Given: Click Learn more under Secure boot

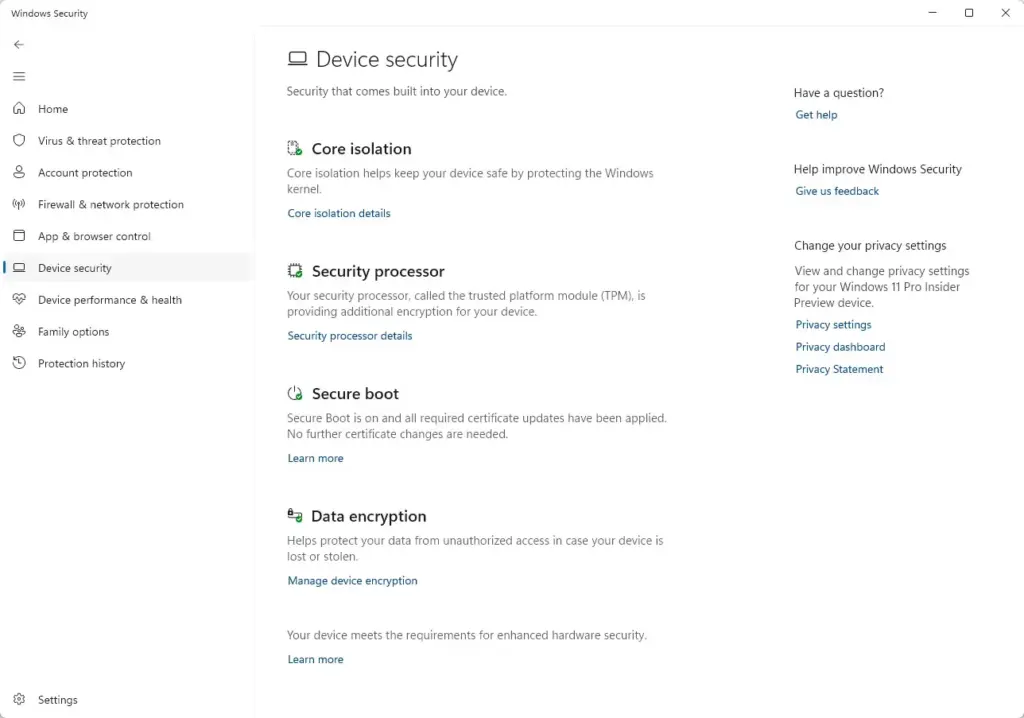Looking at the screenshot, I should (x=315, y=458).
